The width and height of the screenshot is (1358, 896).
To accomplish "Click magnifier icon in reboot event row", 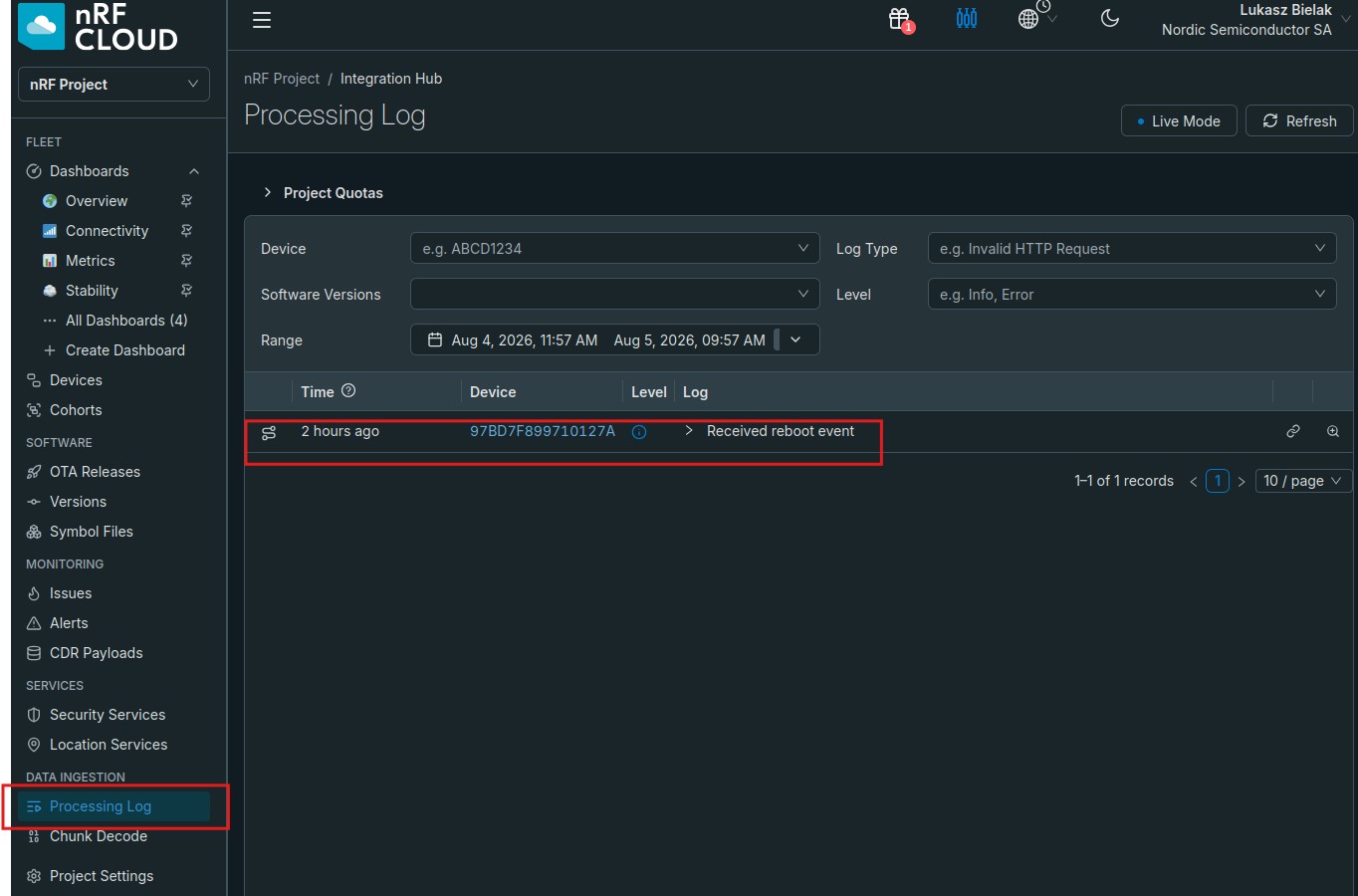I will [x=1333, y=431].
